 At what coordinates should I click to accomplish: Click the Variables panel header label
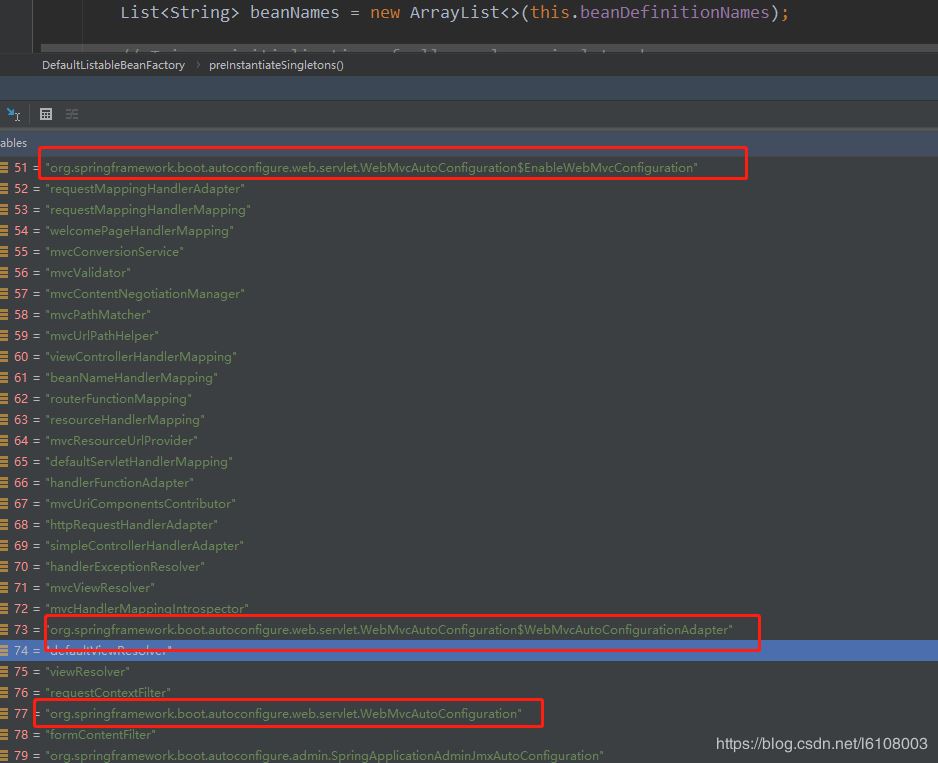tap(12, 142)
